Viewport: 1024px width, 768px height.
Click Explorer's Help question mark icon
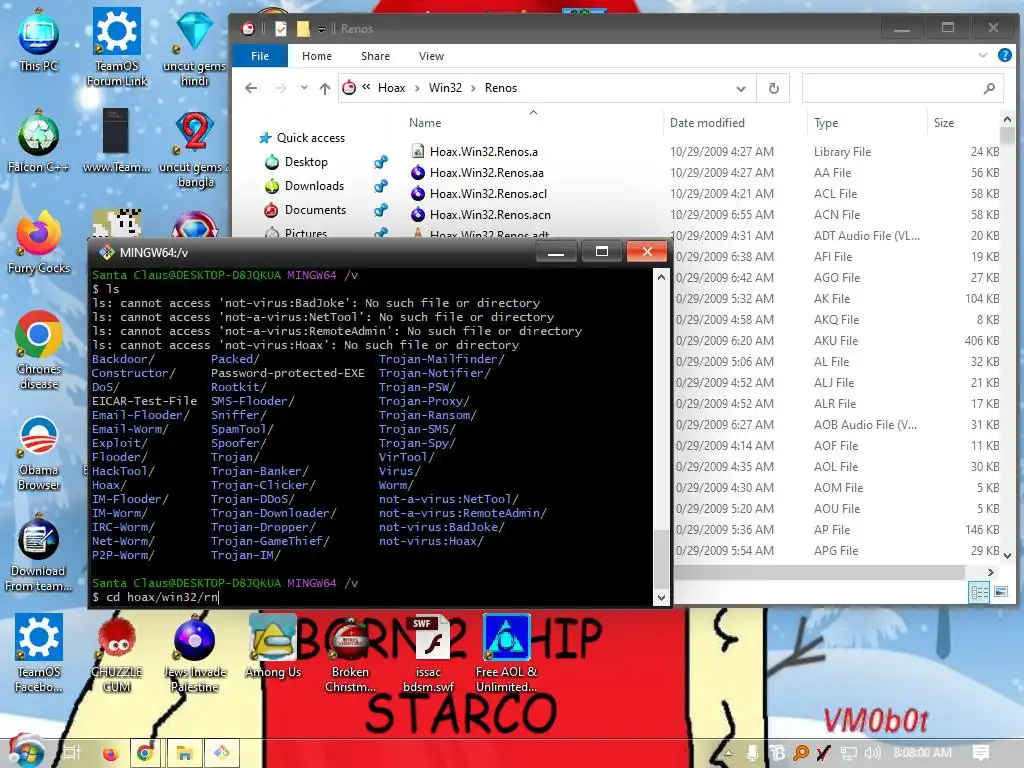point(1004,56)
